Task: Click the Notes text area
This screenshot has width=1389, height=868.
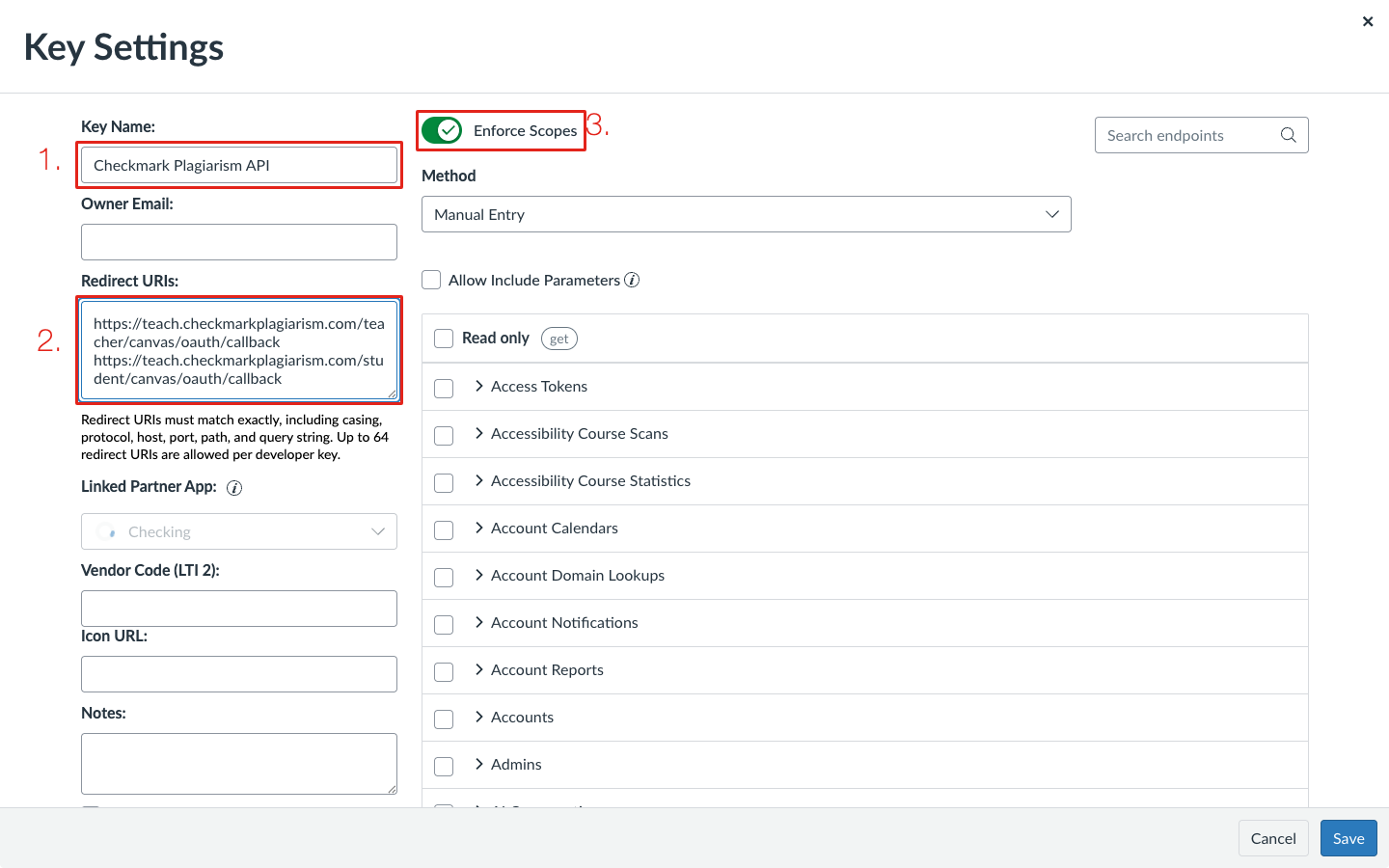Action: click(239, 764)
